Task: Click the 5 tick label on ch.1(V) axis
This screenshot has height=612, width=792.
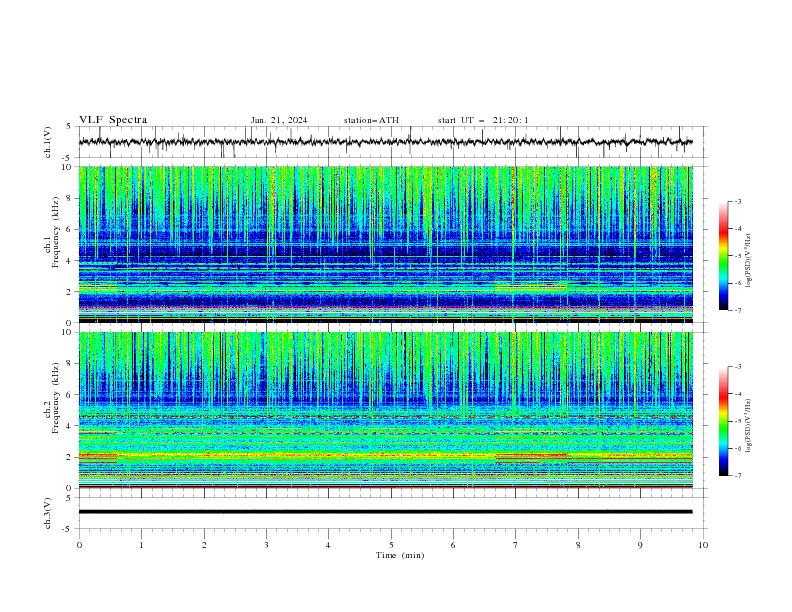Action: [69, 127]
